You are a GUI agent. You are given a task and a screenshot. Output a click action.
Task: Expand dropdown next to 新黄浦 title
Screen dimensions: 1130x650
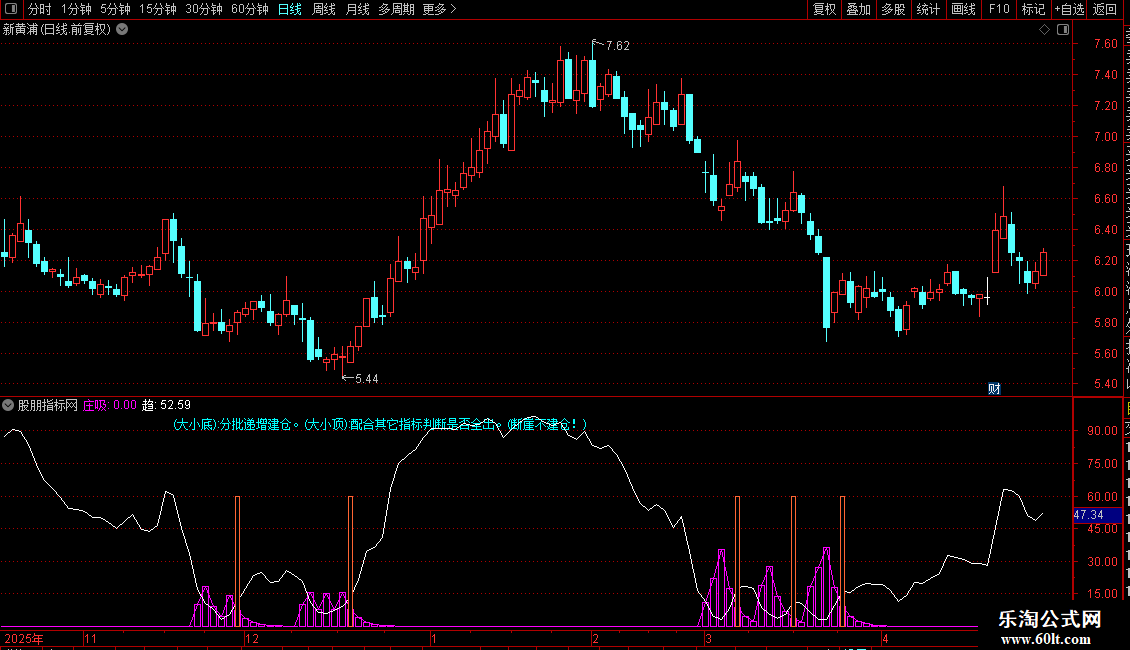pyautogui.click(x=123, y=29)
